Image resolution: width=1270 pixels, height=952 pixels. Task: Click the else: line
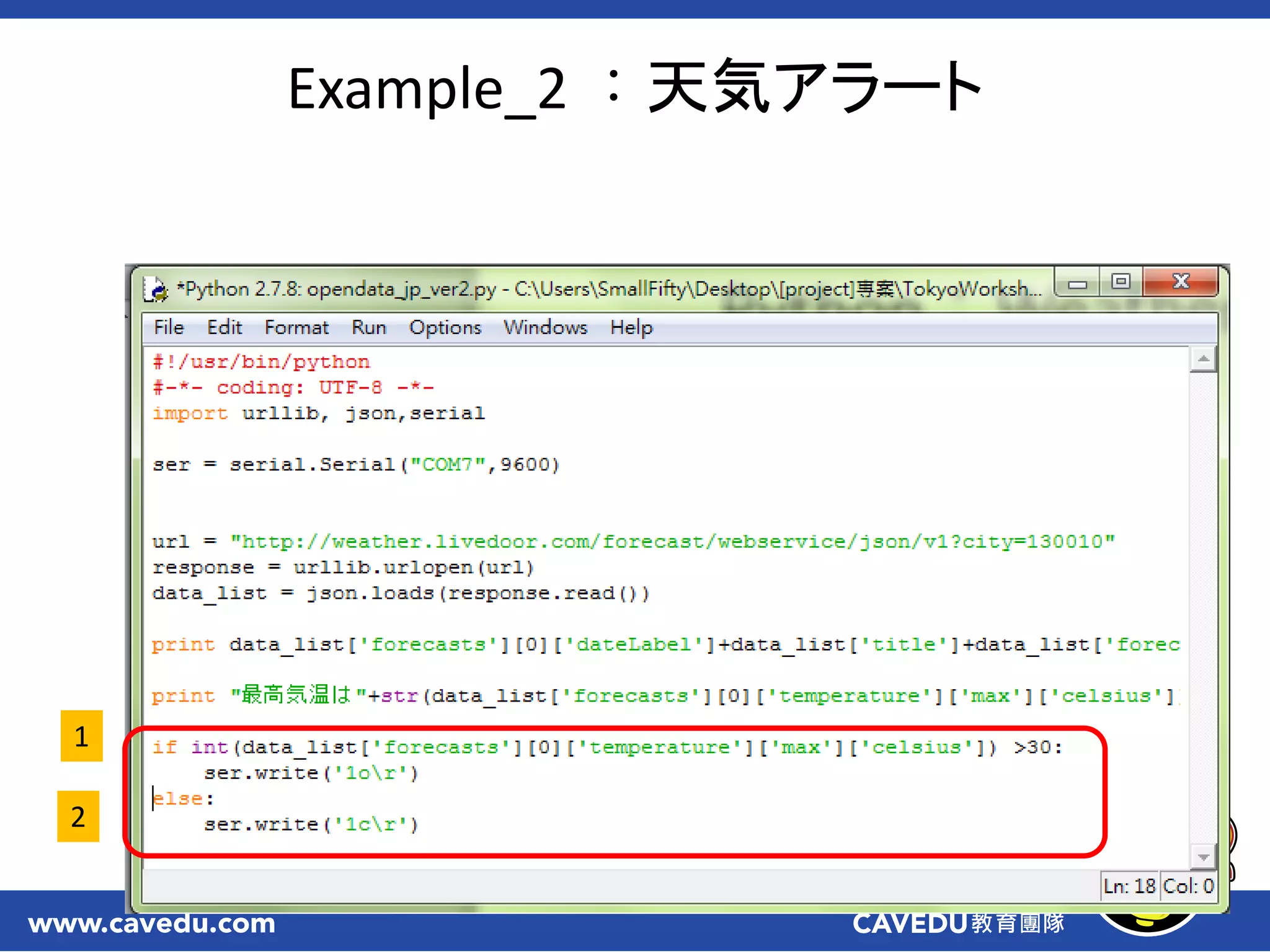(x=183, y=799)
